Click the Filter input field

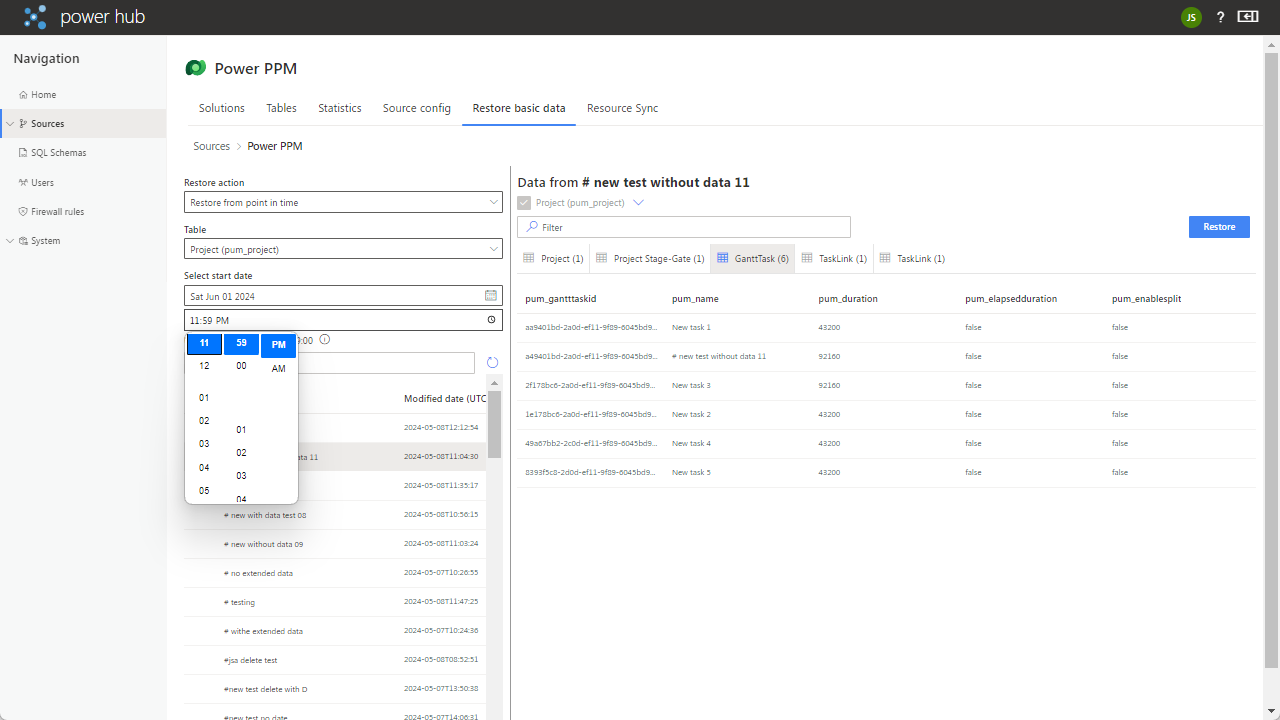684,227
